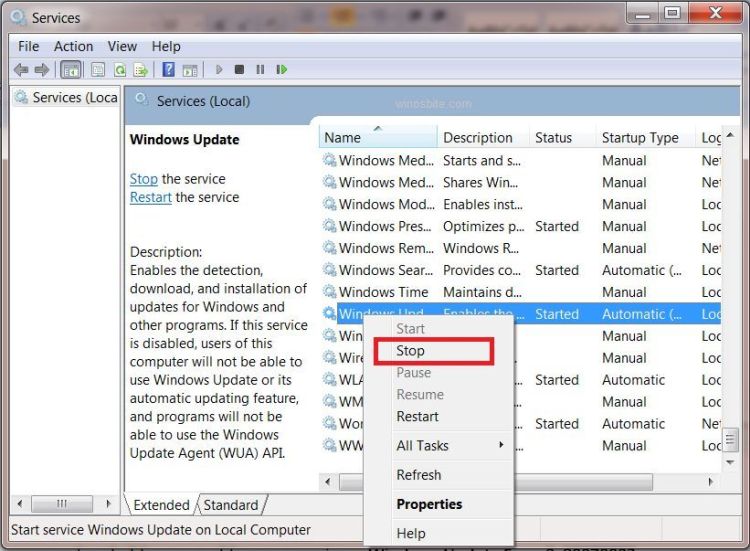Select gear icon of Windows Mod... service
Screen dimensions: 750x551
tap(330, 203)
